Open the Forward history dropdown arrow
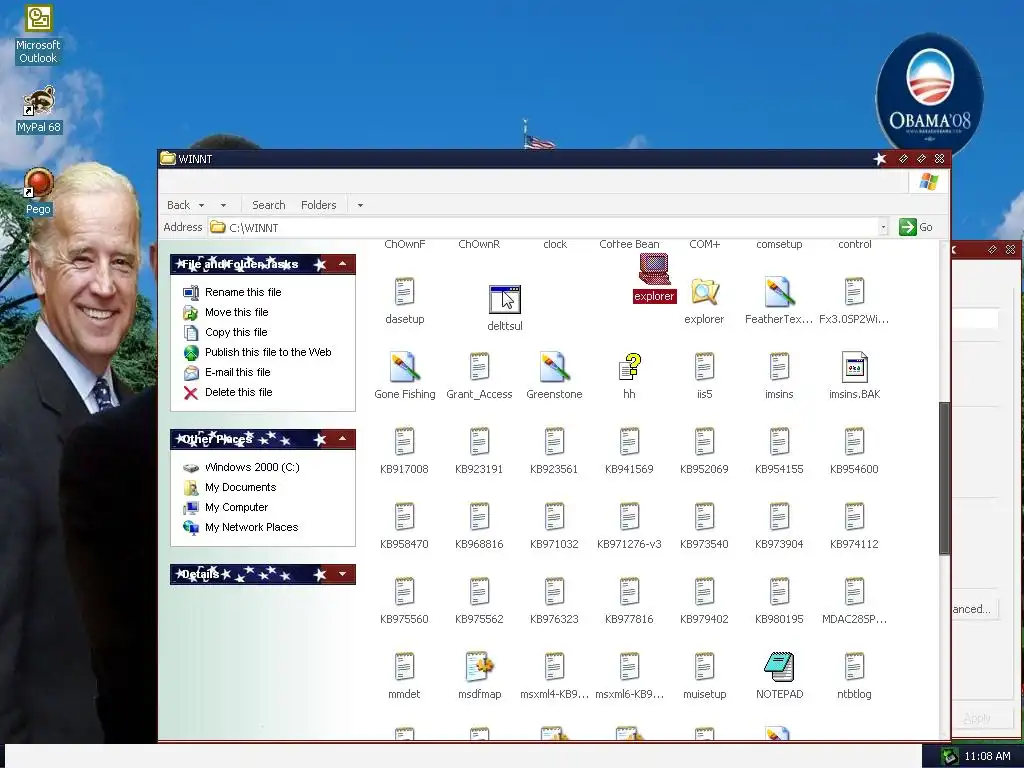Screen dimensions: 1024x768 tap(223, 205)
